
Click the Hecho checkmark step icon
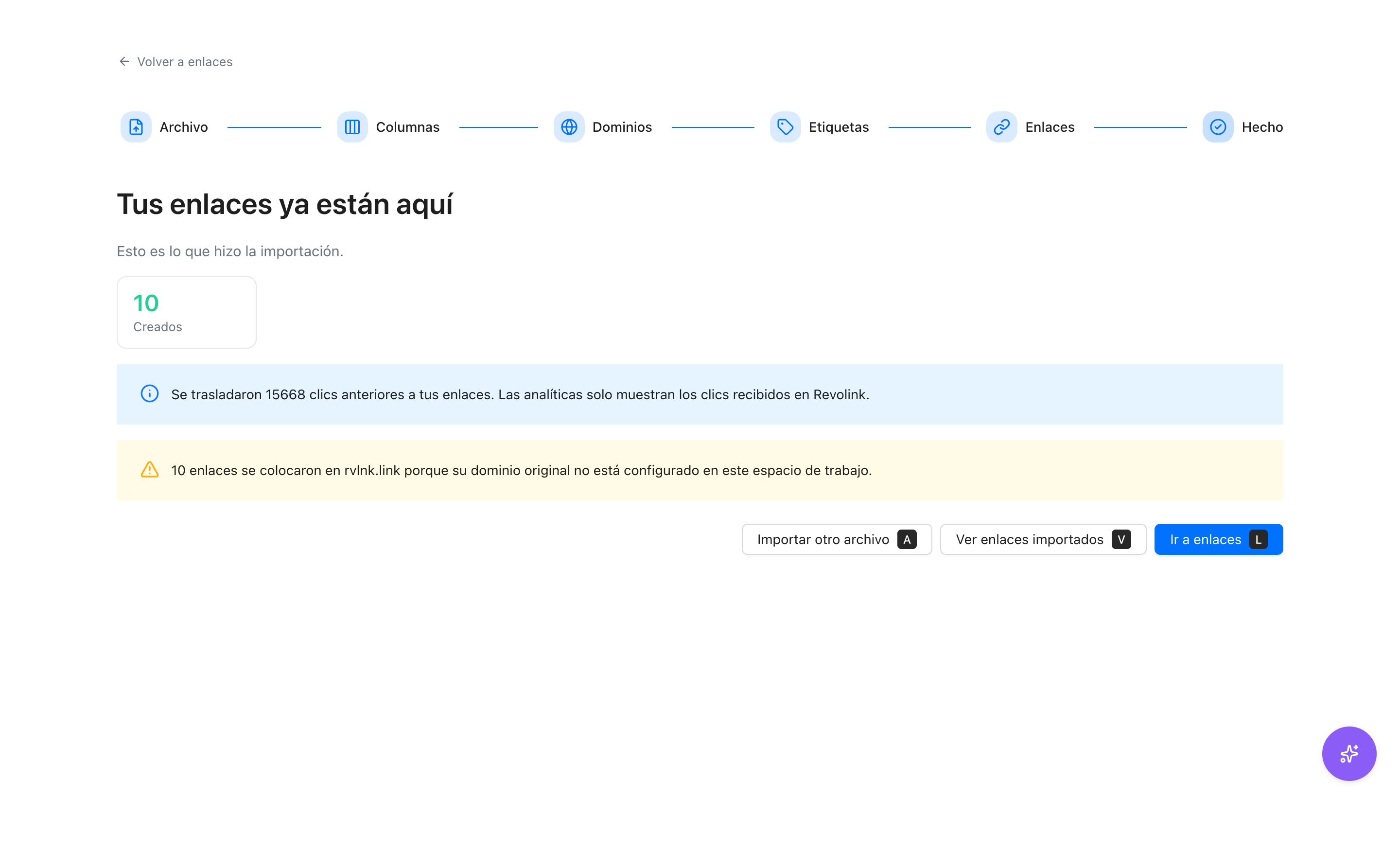1218,127
